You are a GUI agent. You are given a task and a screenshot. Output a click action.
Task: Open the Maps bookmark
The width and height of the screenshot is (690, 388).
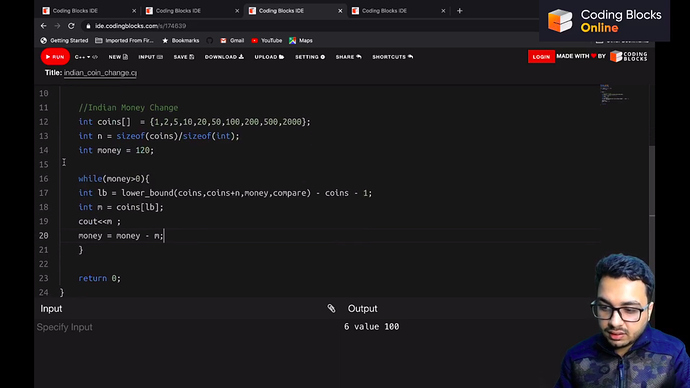(301, 40)
